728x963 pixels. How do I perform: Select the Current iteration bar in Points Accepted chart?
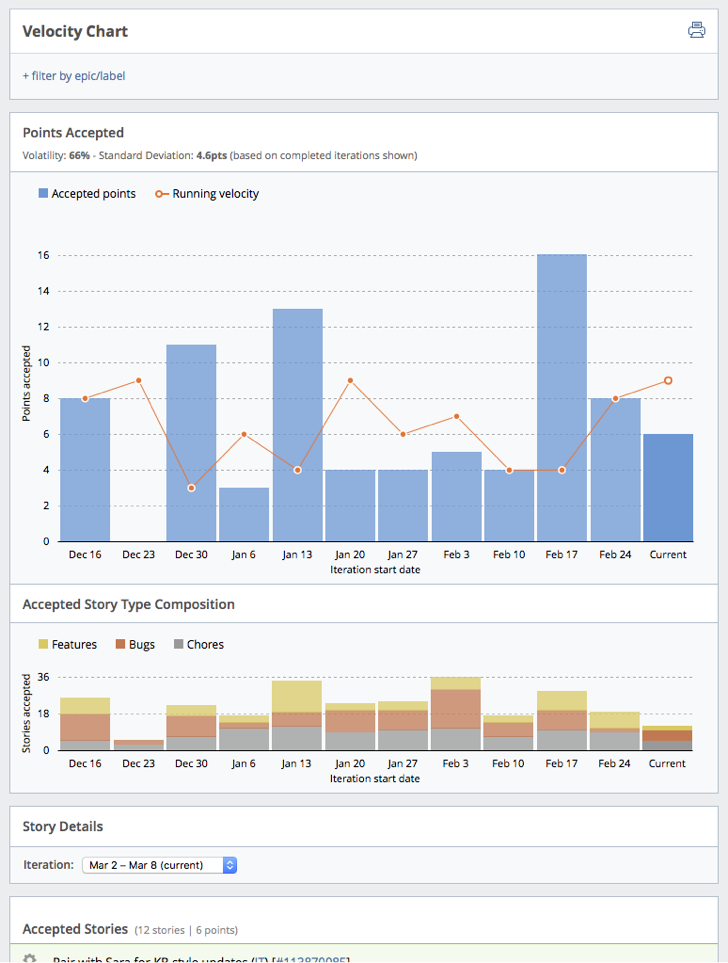click(668, 488)
